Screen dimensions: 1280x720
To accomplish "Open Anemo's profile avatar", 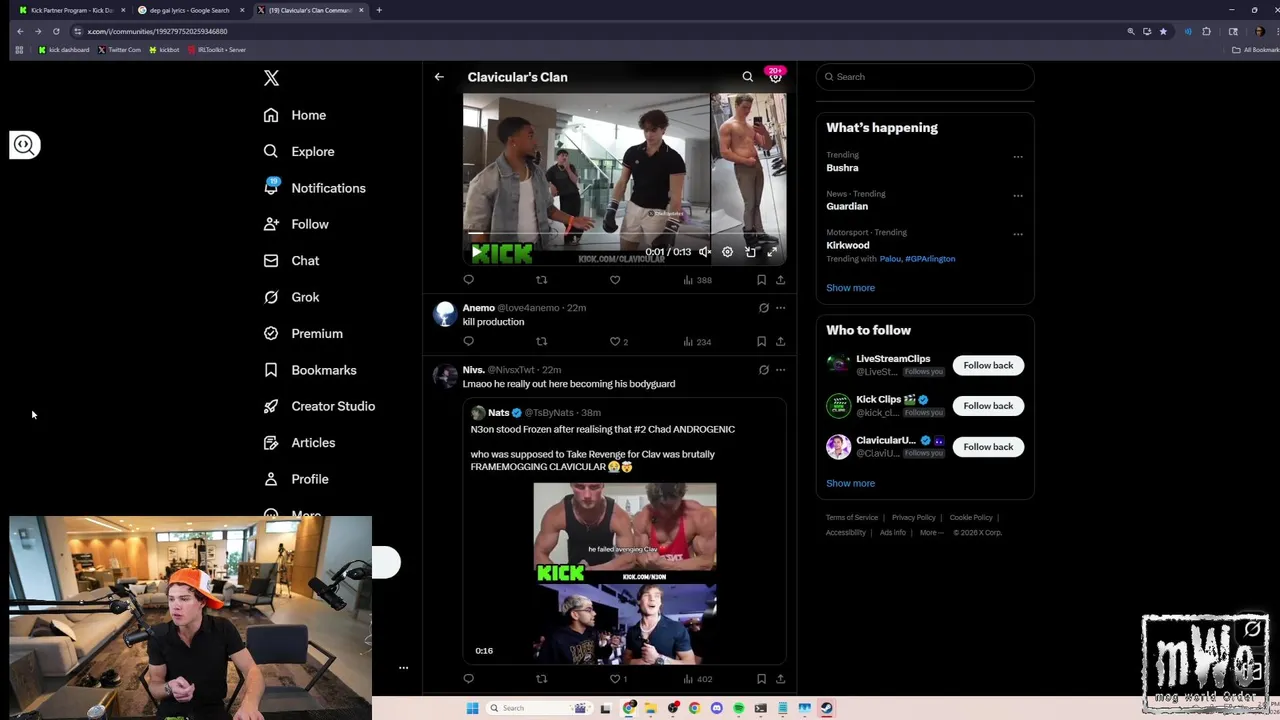I will (445, 314).
